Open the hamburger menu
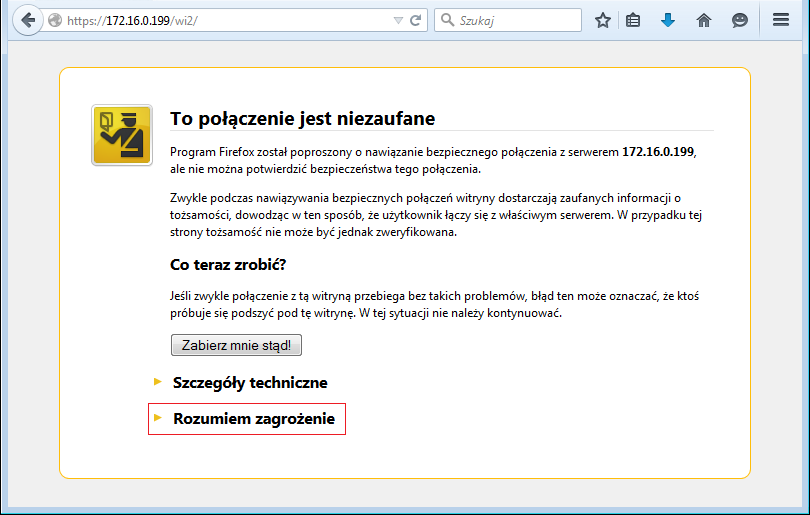 coord(781,20)
